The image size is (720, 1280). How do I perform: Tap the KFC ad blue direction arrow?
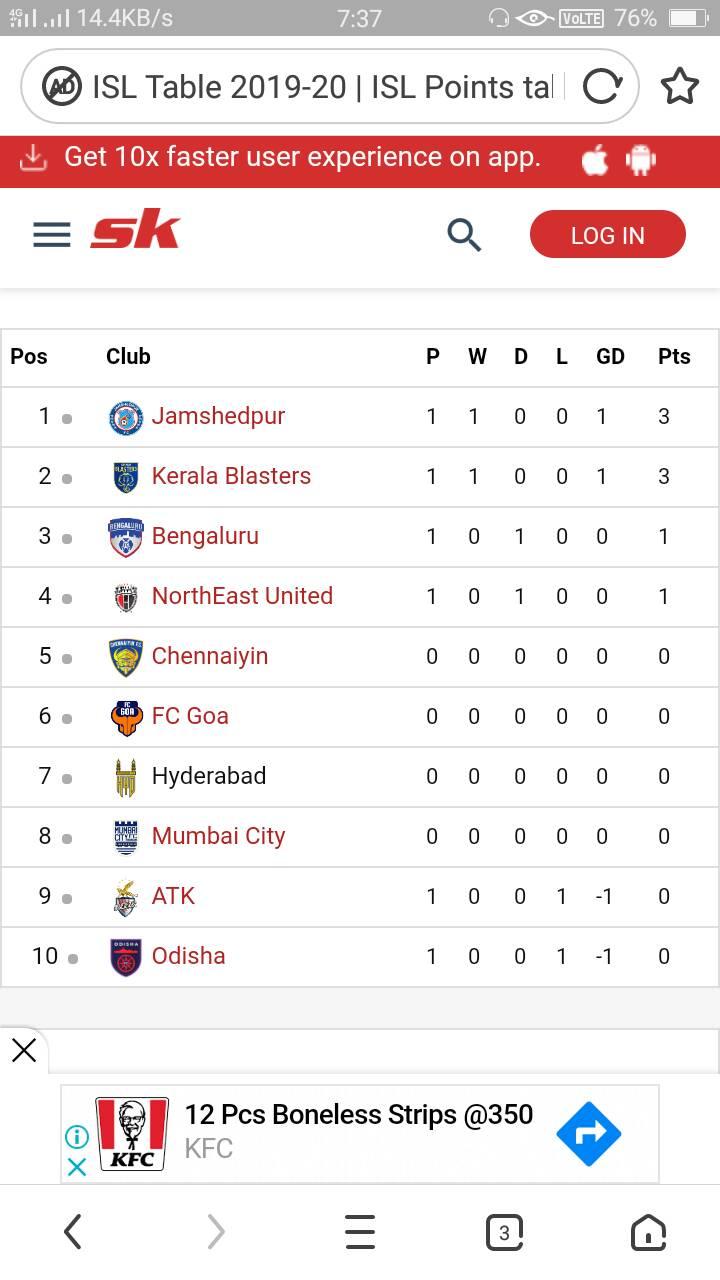click(x=588, y=1133)
